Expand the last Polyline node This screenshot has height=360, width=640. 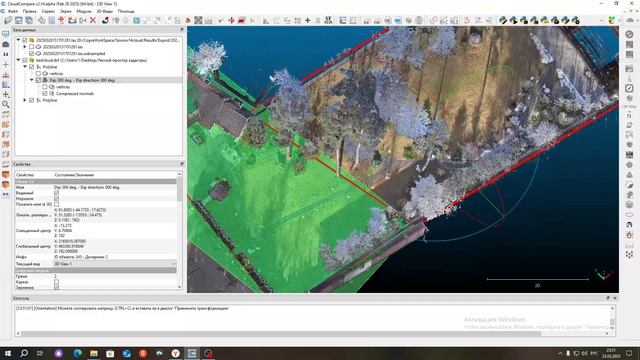(25, 100)
